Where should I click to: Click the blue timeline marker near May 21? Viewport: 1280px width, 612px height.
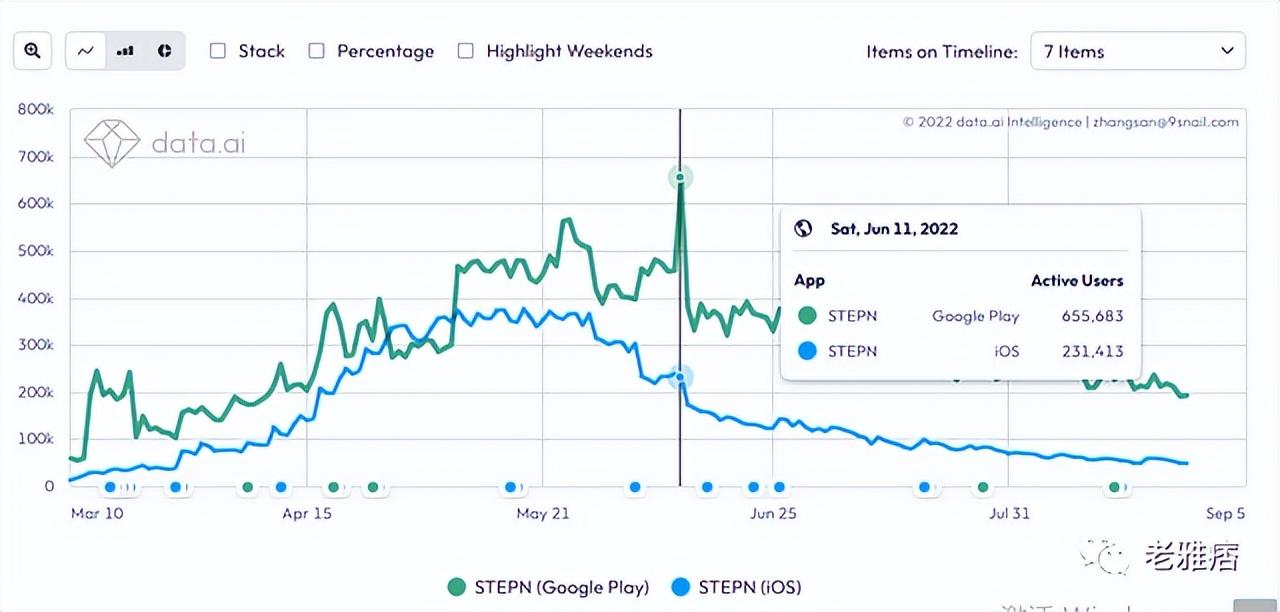click(x=512, y=487)
